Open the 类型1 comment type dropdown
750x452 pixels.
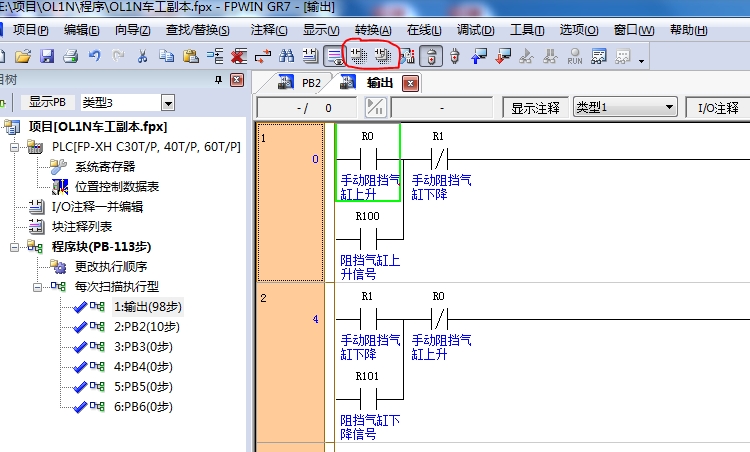625,108
